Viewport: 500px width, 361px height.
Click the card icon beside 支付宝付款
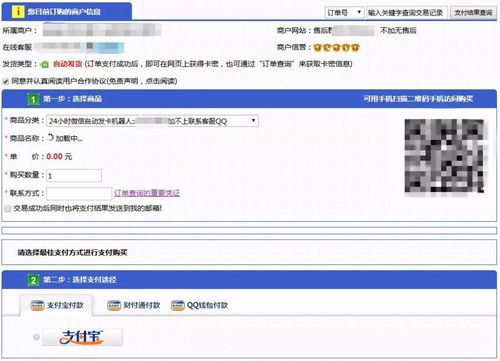[x=37, y=305]
